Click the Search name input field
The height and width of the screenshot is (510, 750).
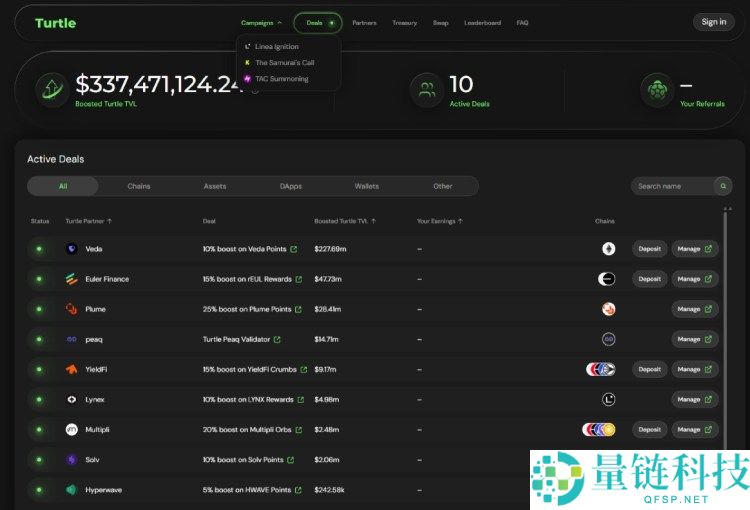pyautogui.click(x=673, y=186)
